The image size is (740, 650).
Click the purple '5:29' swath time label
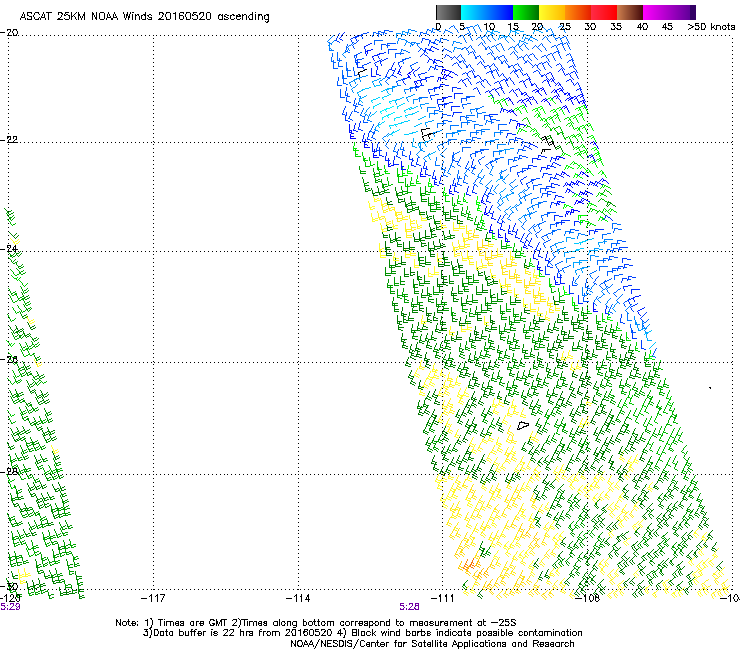(10, 607)
